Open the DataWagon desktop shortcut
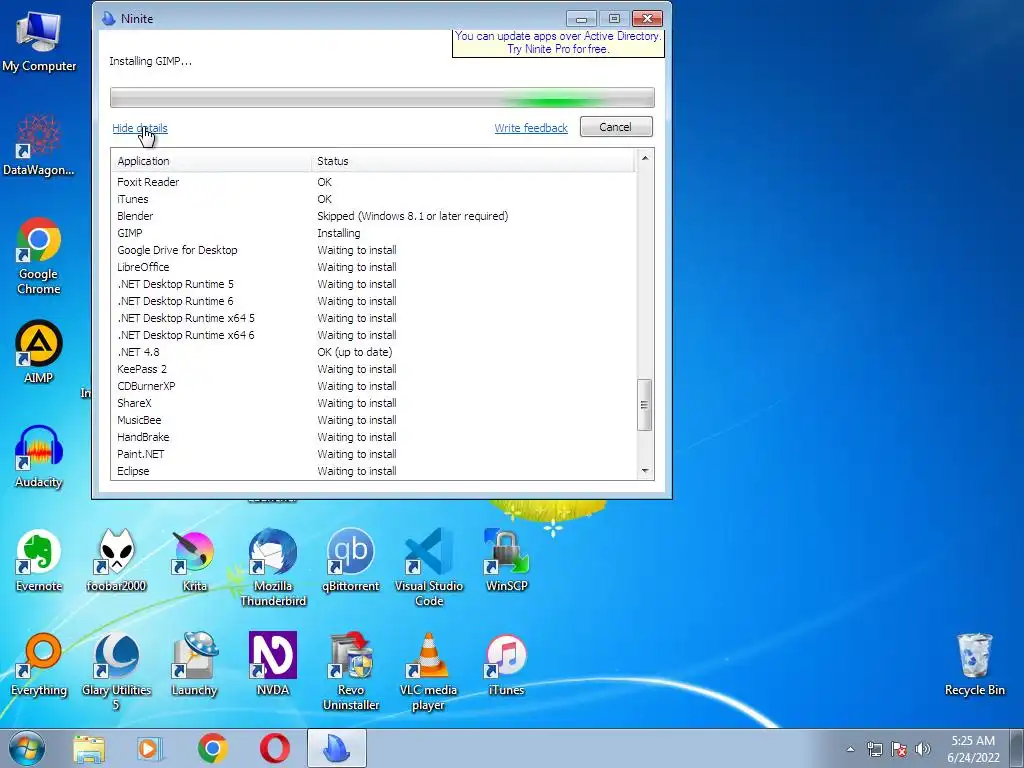Screen dimensions: 1024x768 coord(39,145)
